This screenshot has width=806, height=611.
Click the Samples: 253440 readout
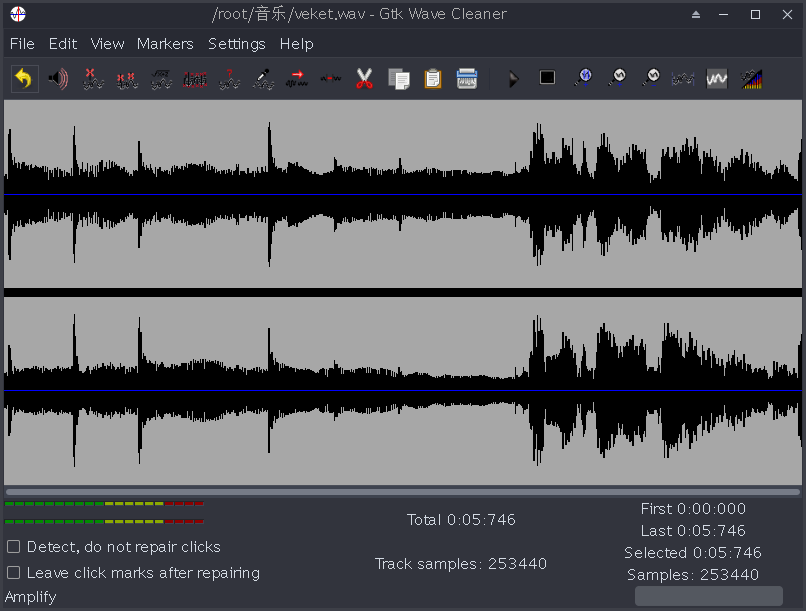pyautogui.click(x=693, y=575)
